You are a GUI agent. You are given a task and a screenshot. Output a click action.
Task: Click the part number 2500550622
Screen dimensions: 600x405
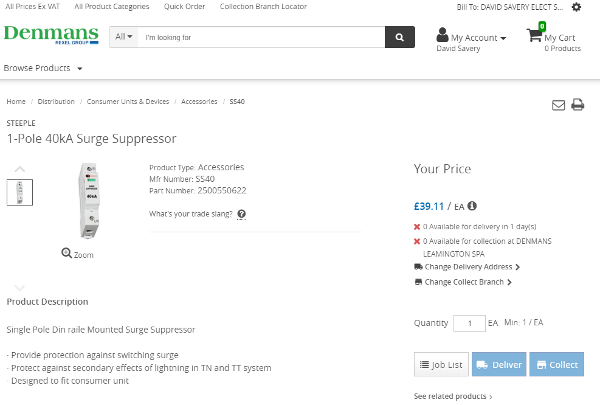[222, 191]
